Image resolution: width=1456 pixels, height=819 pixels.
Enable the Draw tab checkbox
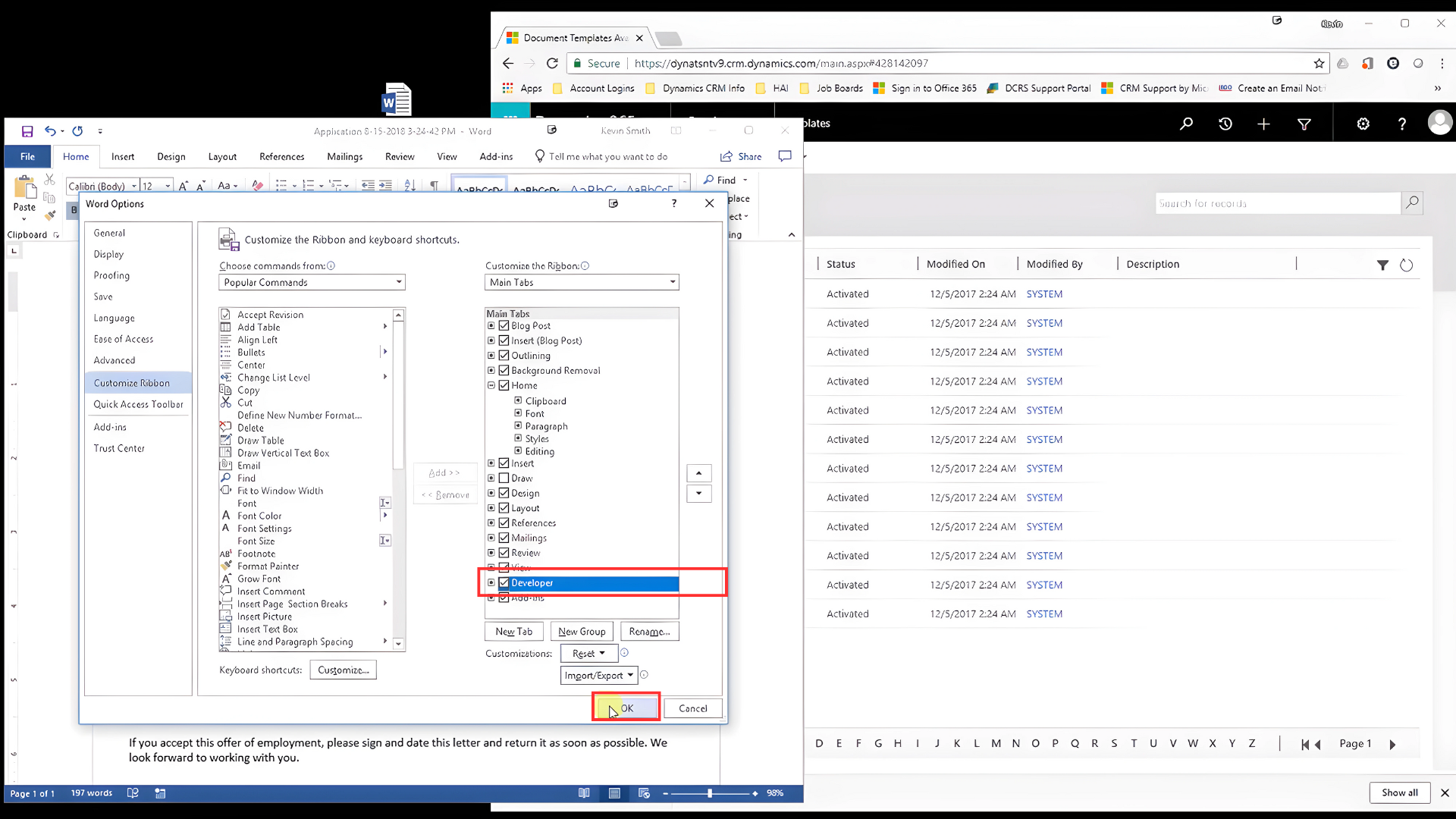click(504, 479)
